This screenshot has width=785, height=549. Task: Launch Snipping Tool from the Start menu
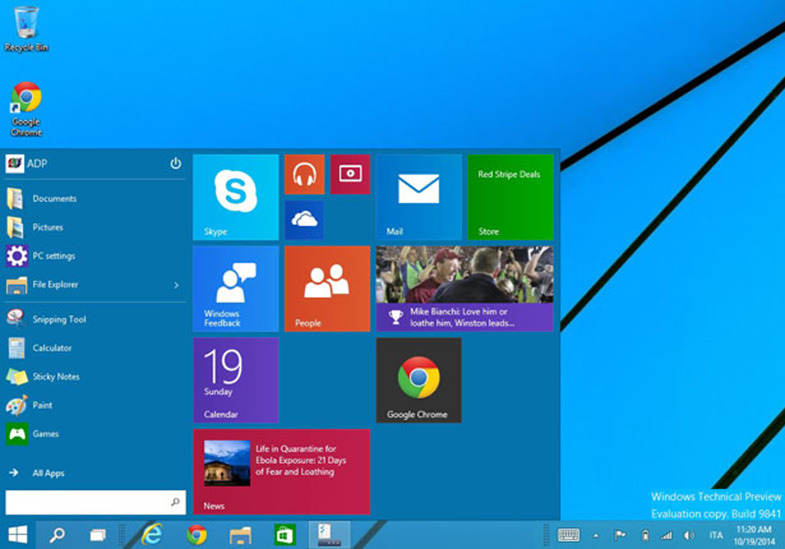coord(95,319)
